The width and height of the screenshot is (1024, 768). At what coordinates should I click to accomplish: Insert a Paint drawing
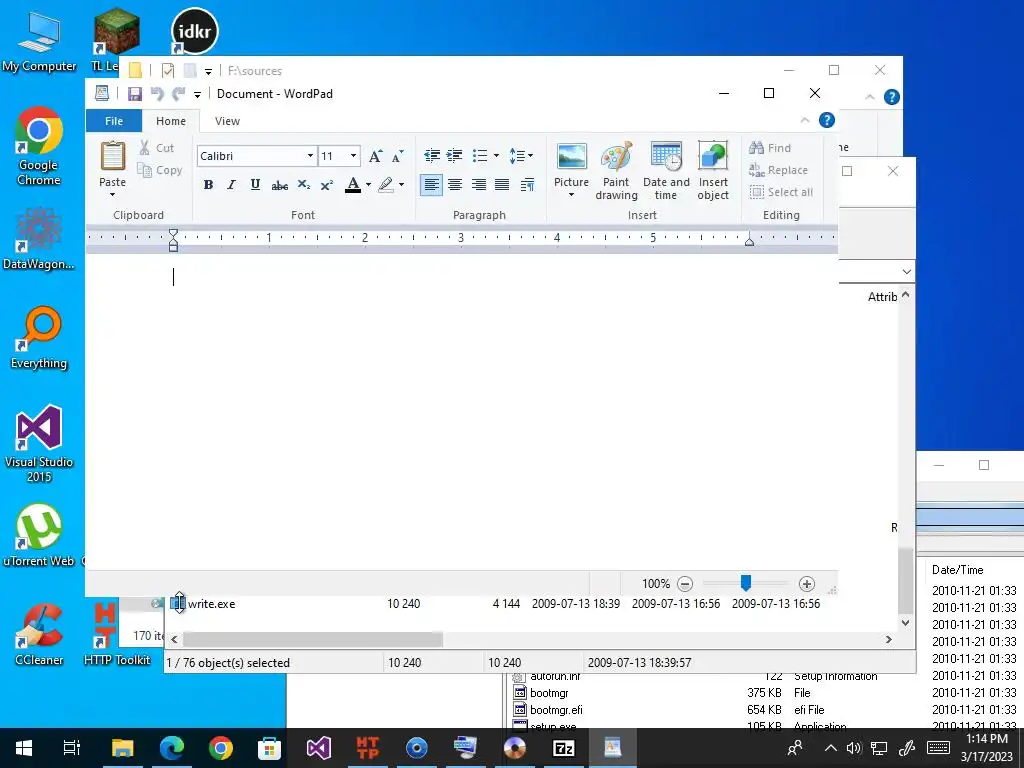point(616,171)
